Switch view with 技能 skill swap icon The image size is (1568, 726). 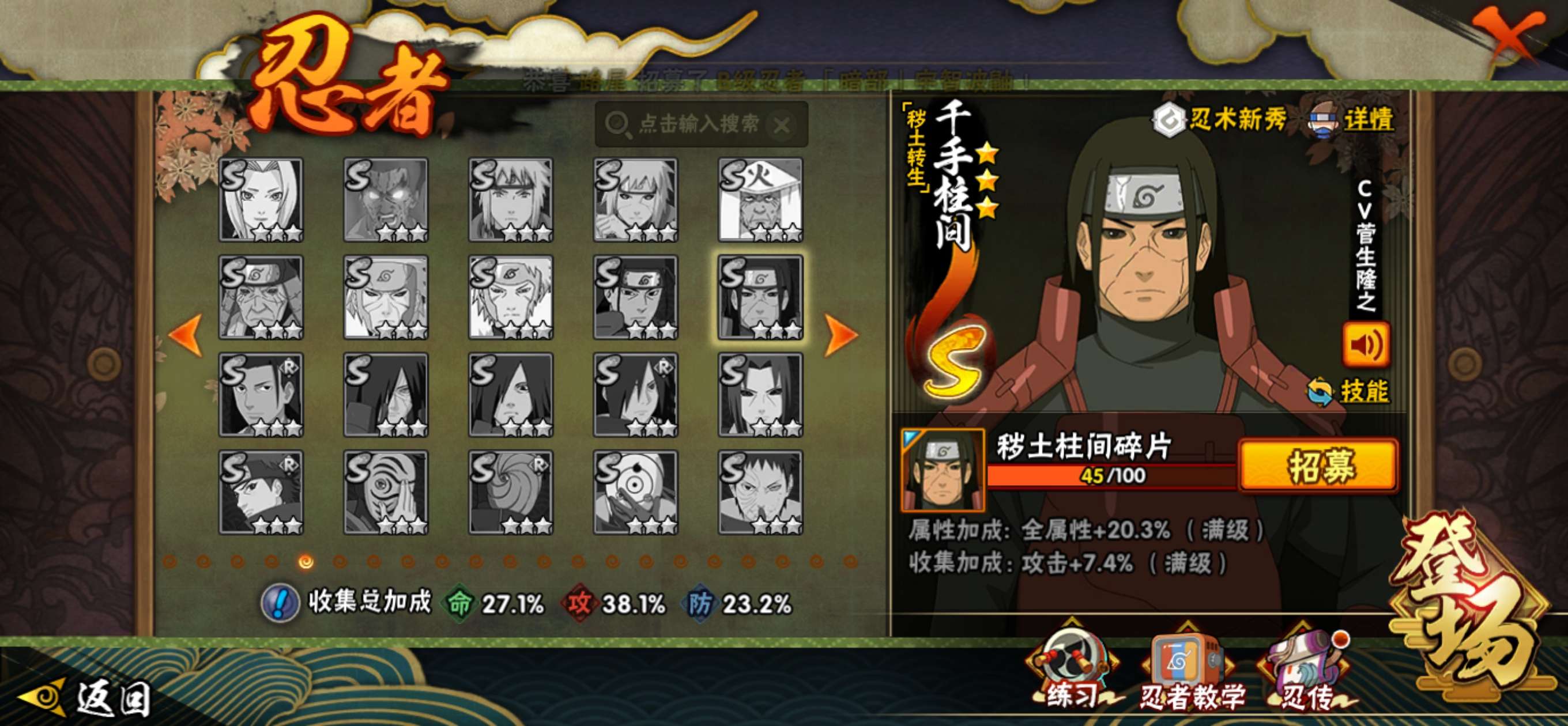coord(1348,391)
